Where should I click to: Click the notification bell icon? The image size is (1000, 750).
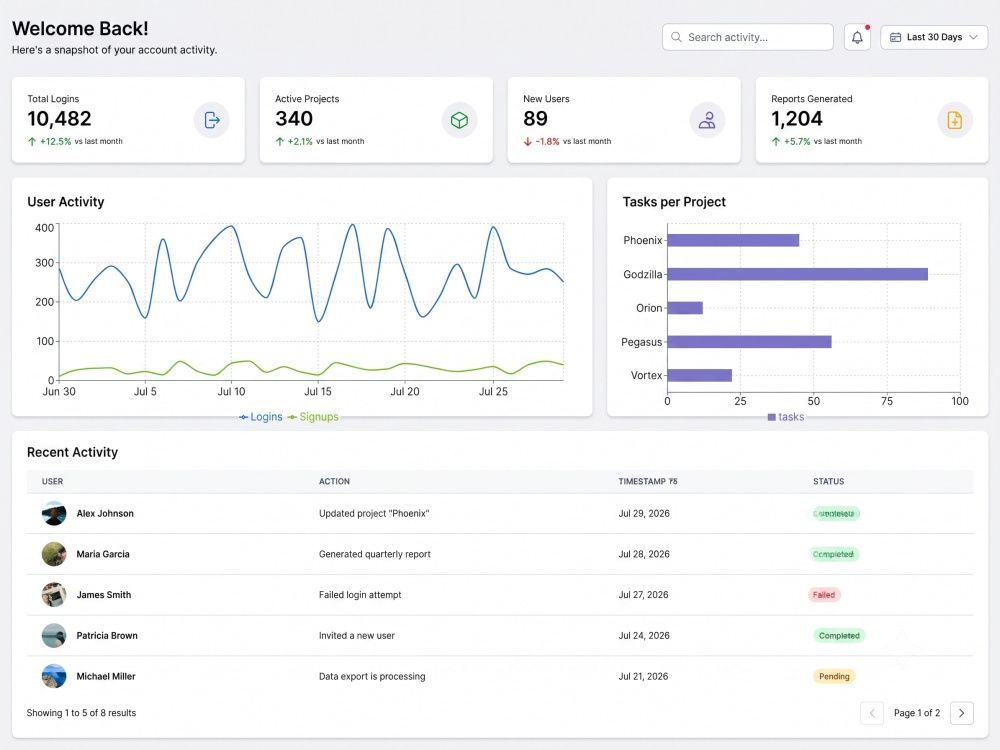click(857, 37)
